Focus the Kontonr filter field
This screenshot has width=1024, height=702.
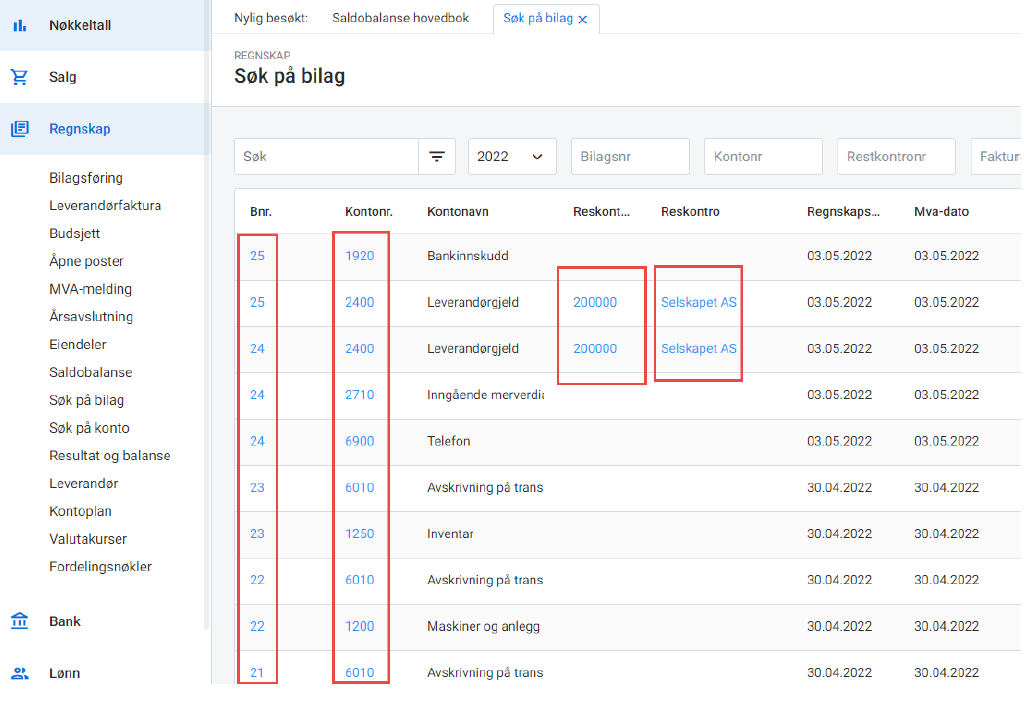pos(763,157)
